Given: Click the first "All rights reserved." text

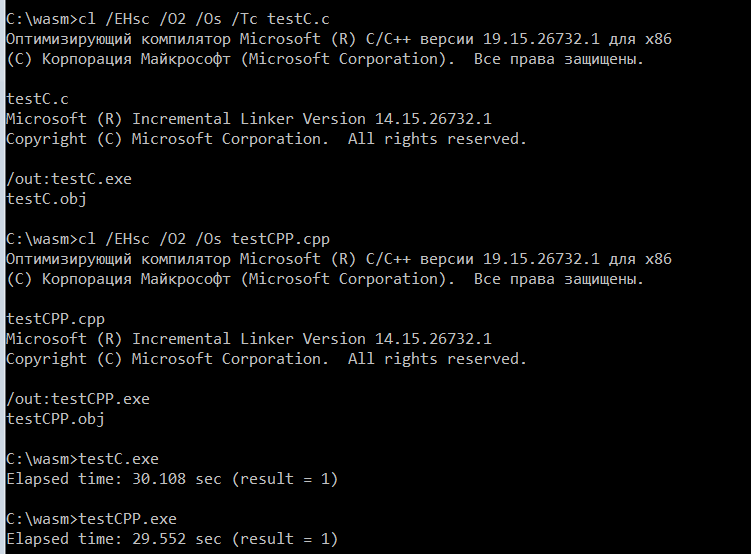Looking at the screenshot, I should coord(437,139).
